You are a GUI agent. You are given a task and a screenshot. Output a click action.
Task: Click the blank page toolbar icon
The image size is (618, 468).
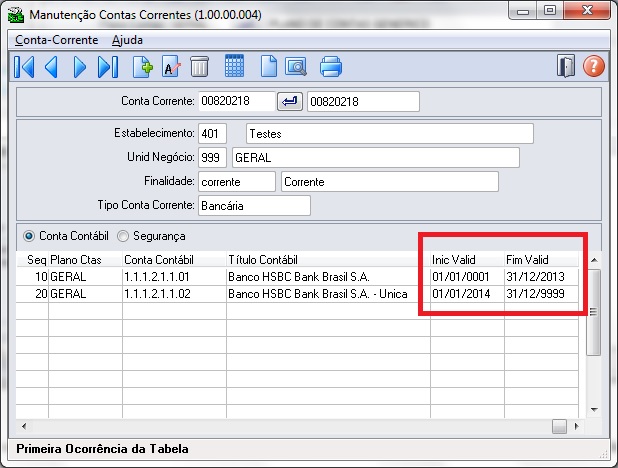click(x=268, y=66)
